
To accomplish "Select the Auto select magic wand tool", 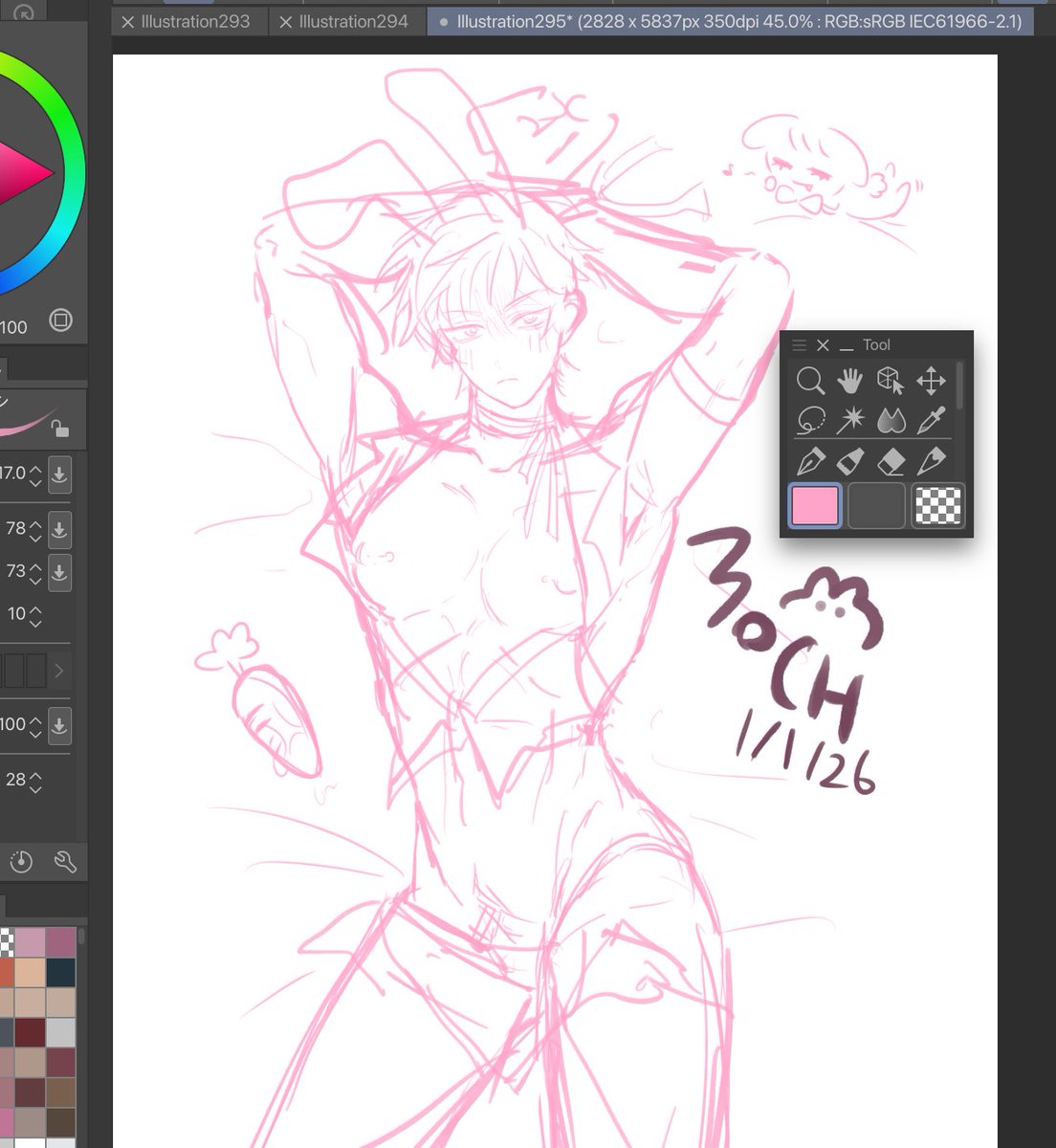I will point(850,420).
